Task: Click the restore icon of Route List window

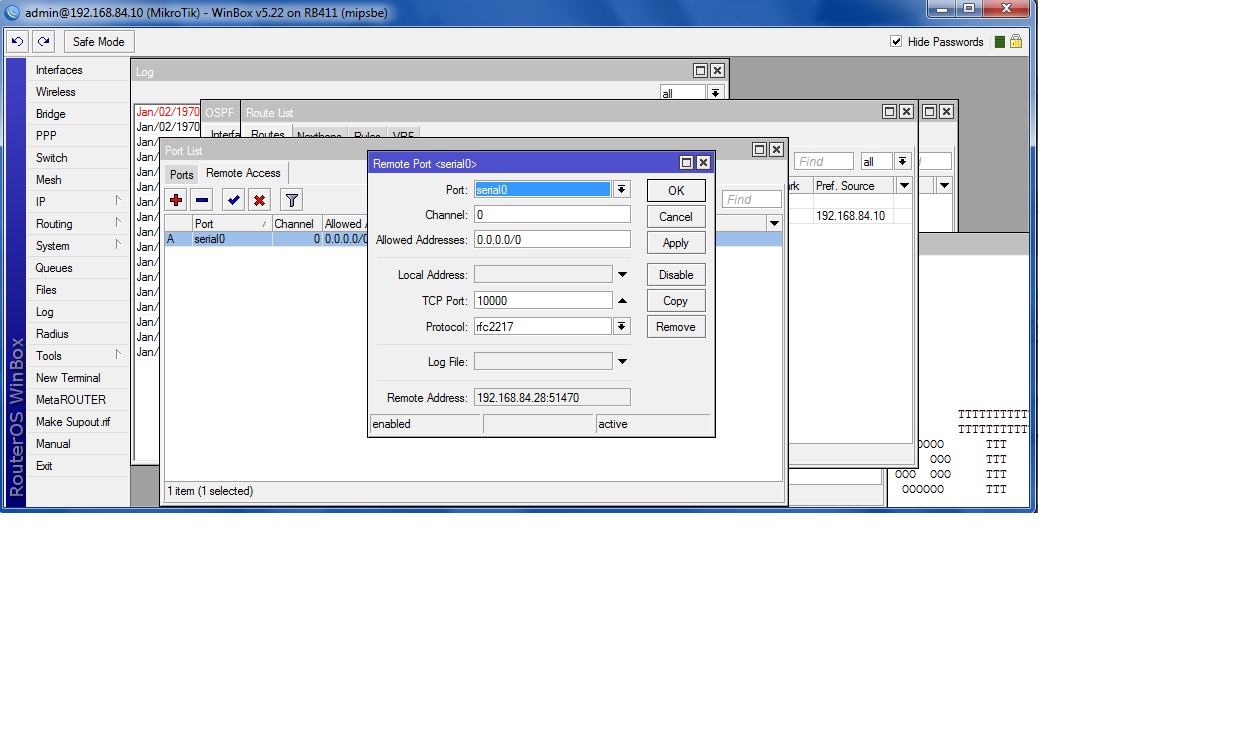Action: tap(889, 112)
